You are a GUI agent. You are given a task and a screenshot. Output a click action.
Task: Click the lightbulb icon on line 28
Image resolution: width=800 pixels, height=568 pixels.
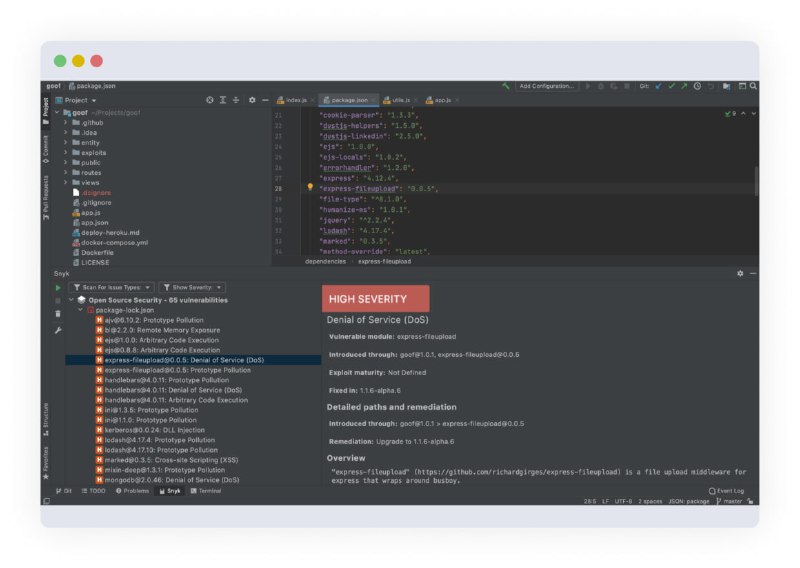[310, 187]
